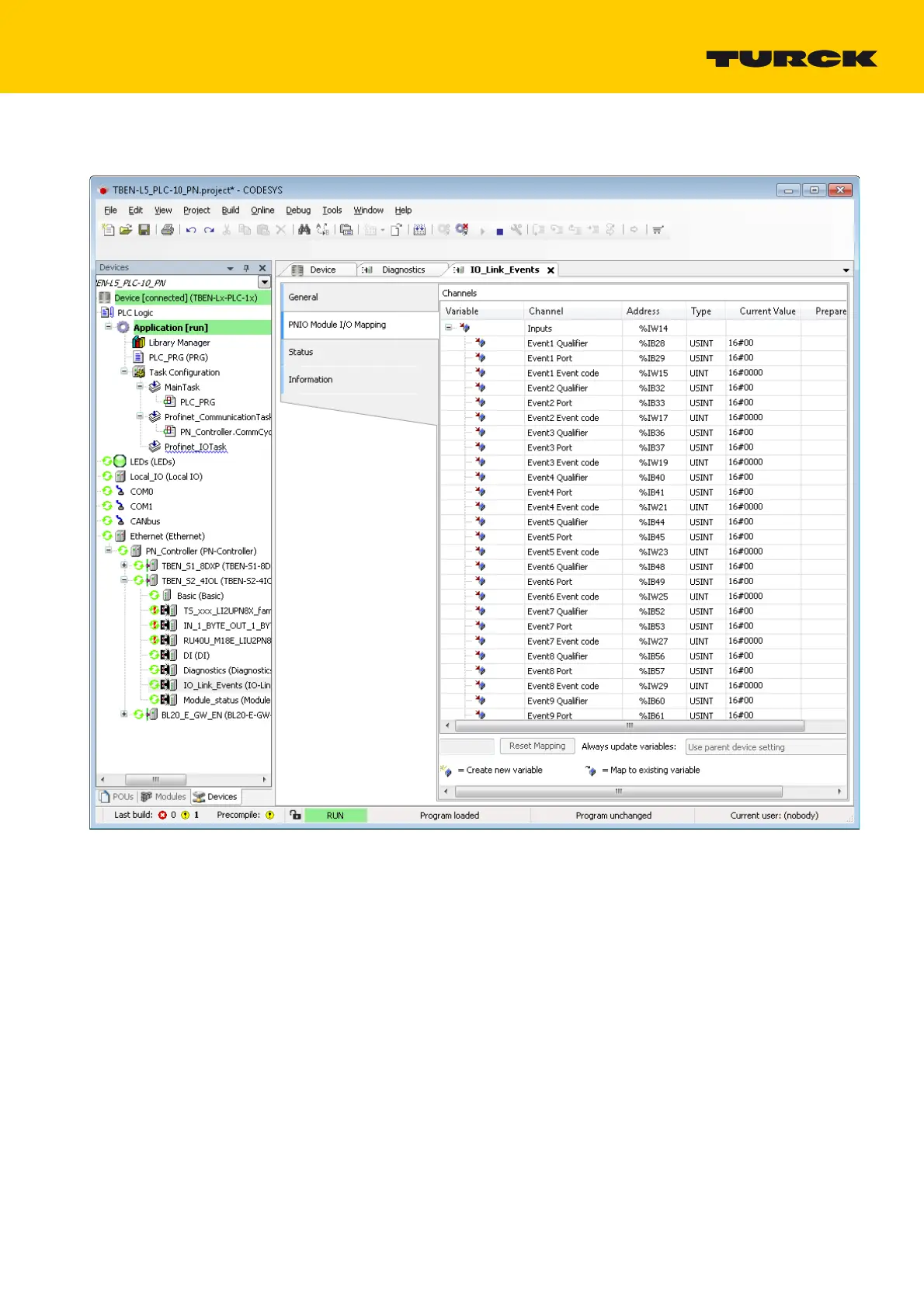The width and height of the screenshot is (924, 1308).
Task: Open the Debug menu
Action: (x=298, y=210)
